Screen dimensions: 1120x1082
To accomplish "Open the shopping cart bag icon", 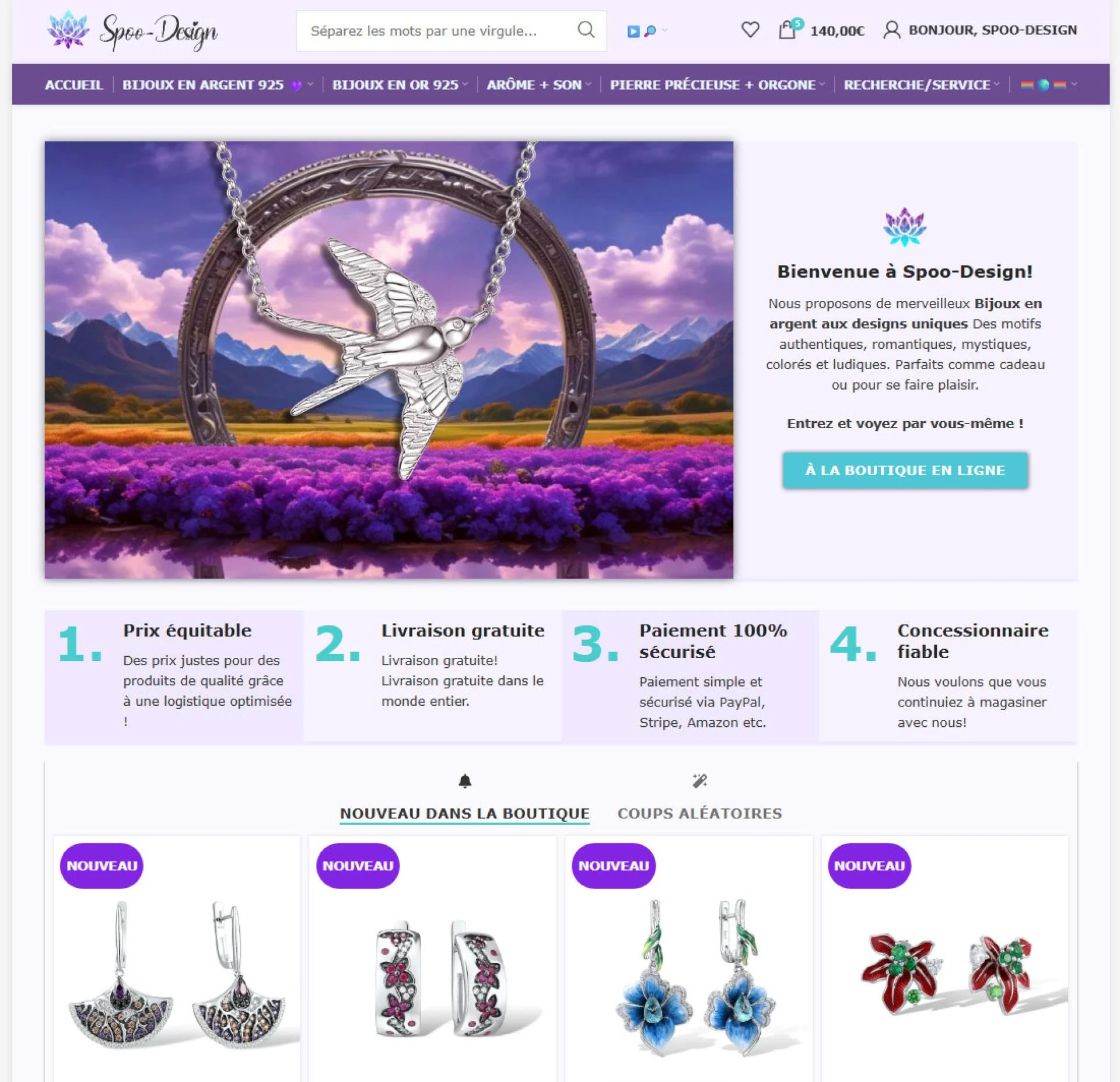I will pyautogui.click(x=787, y=30).
